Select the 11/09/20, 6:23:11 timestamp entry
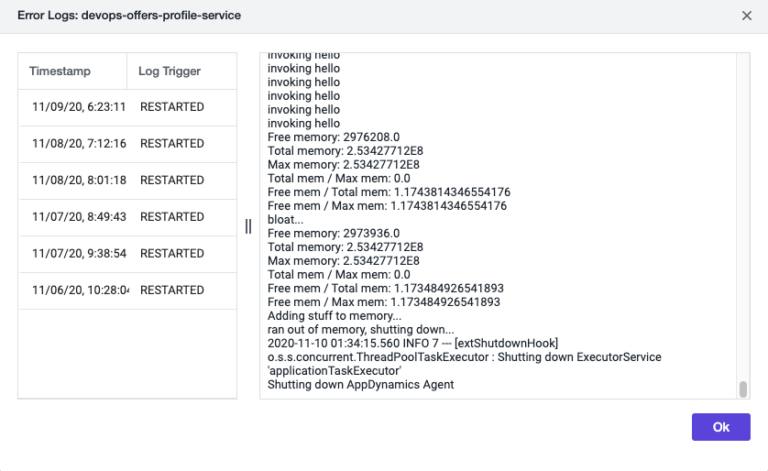Image resolution: width=768 pixels, height=471 pixels. click(x=78, y=107)
